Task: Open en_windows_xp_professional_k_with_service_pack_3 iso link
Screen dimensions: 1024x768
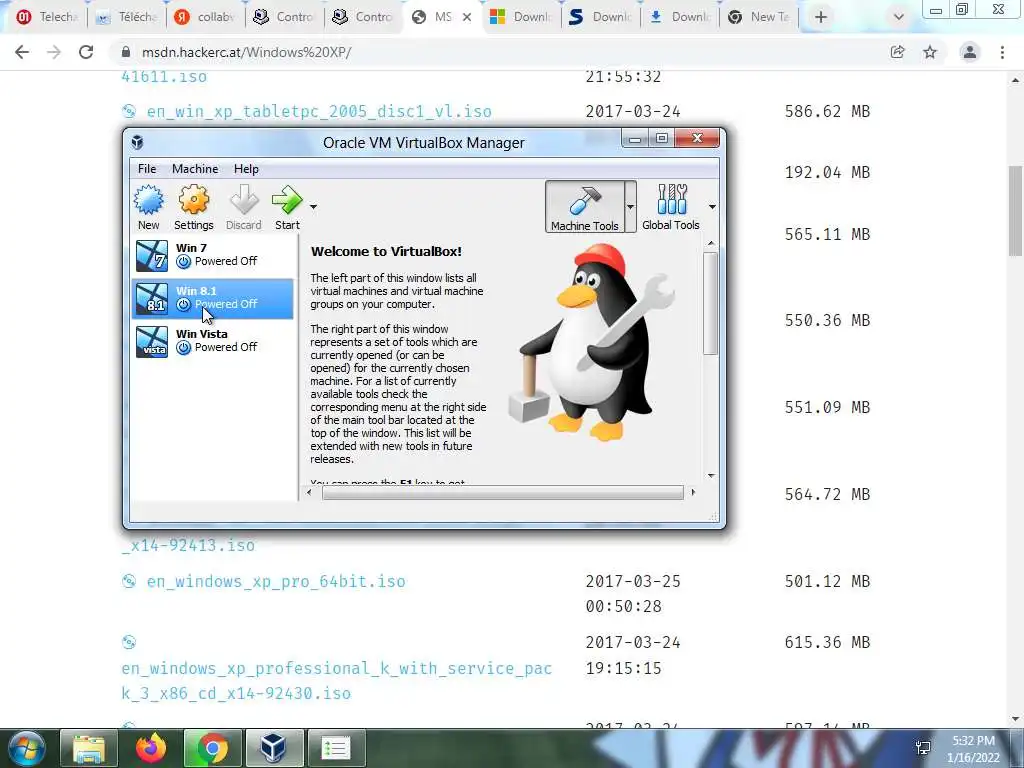Action: click(336, 680)
